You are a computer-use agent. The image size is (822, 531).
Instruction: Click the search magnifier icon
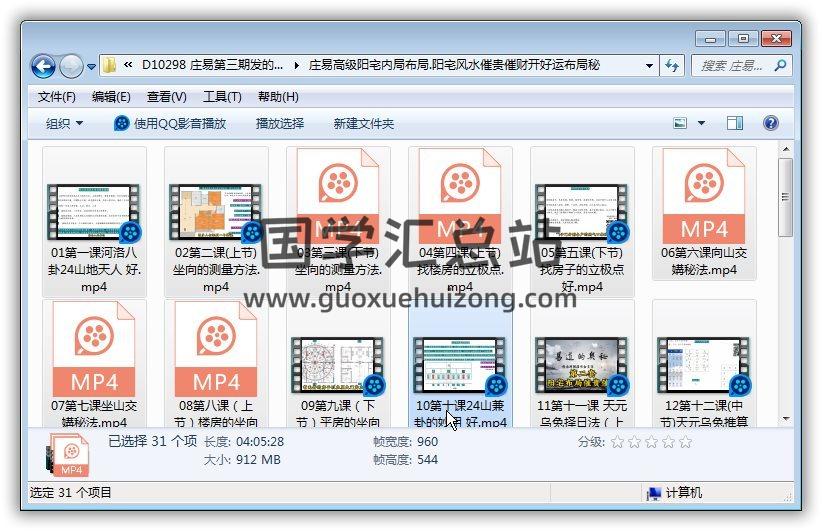pos(781,66)
